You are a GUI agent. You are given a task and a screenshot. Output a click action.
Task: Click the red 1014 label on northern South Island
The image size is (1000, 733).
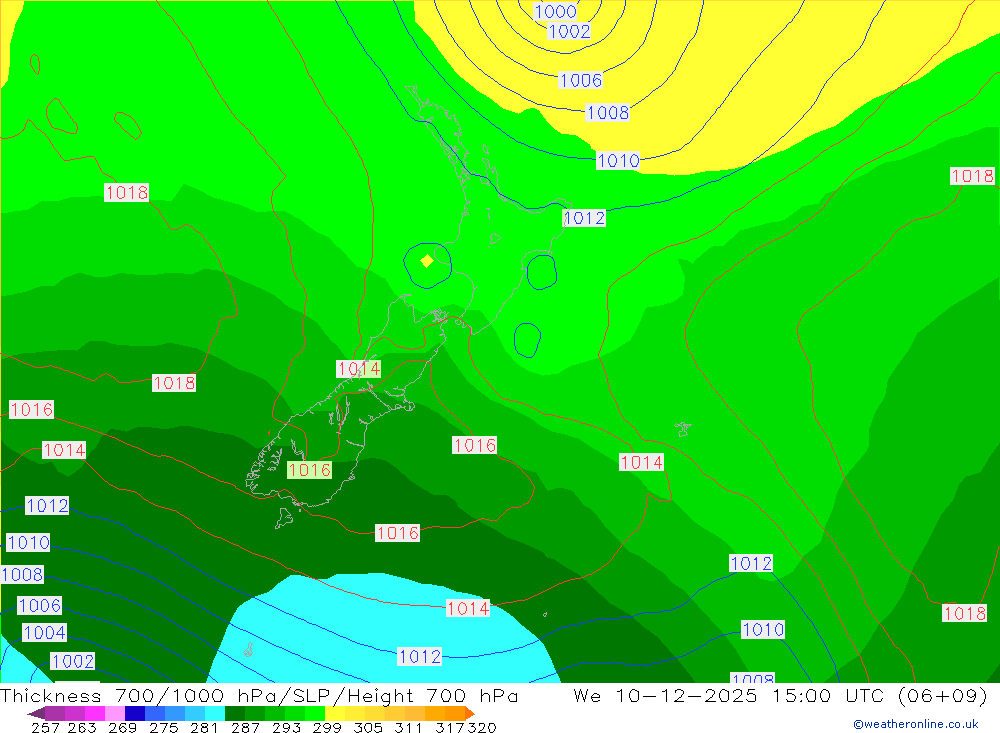click(359, 369)
